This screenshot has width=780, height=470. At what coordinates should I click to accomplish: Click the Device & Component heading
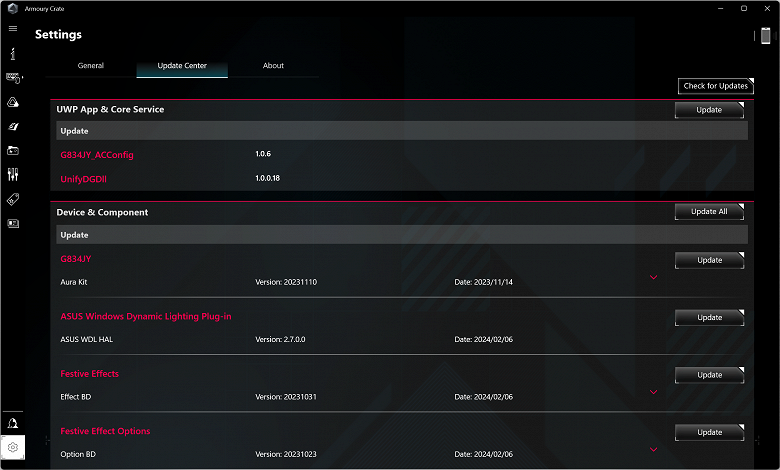tap(102, 212)
